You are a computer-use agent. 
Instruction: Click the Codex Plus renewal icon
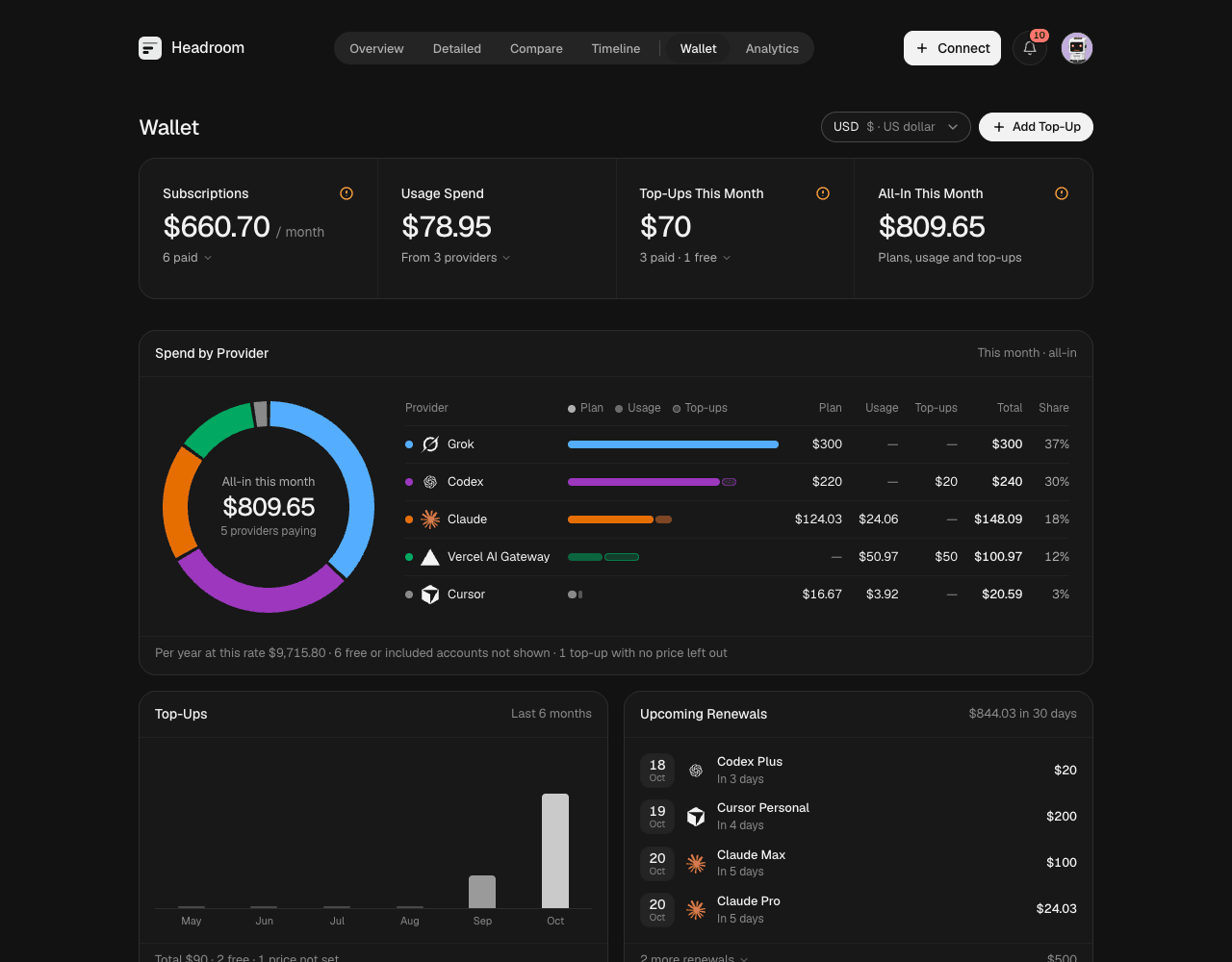click(x=696, y=771)
